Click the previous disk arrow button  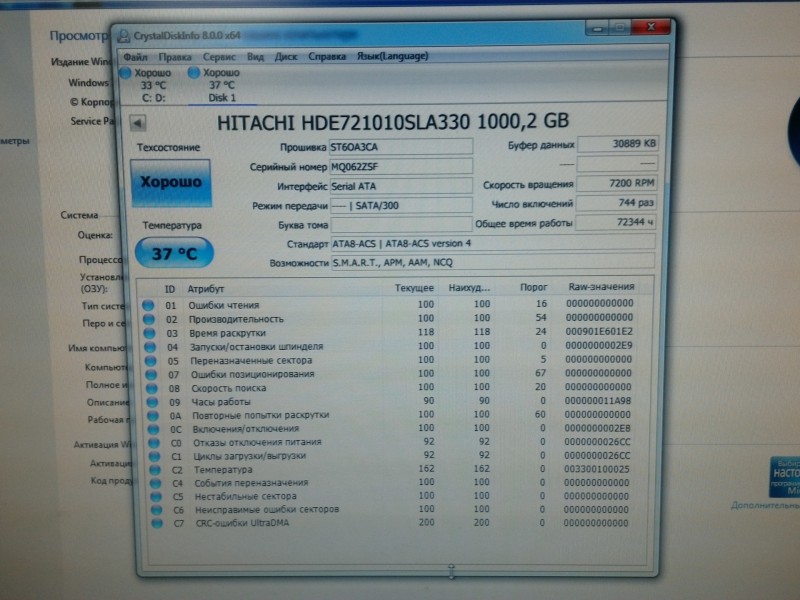click(138, 123)
